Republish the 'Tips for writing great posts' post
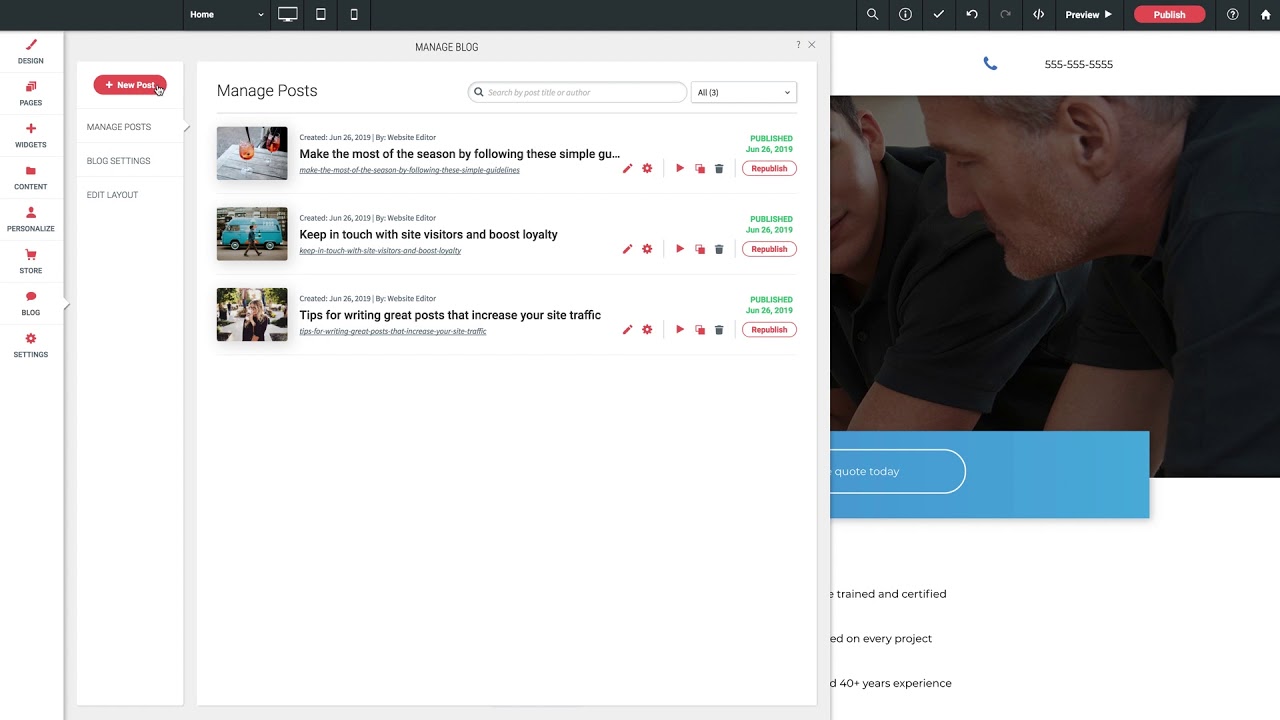Viewport: 1280px width, 720px height. [769, 329]
